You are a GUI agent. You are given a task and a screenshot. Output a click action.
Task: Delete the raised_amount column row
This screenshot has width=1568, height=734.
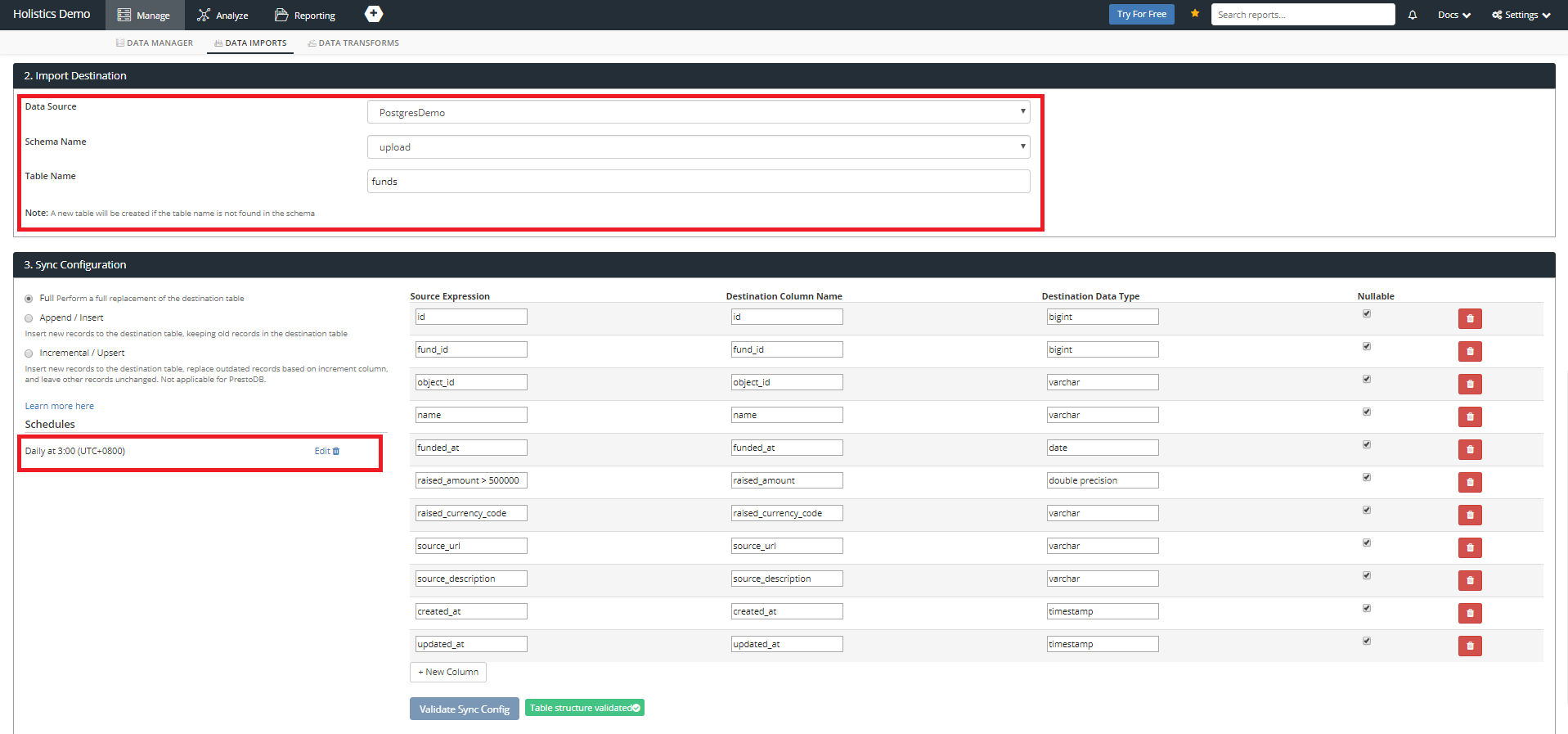click(x=1469, y=482)
